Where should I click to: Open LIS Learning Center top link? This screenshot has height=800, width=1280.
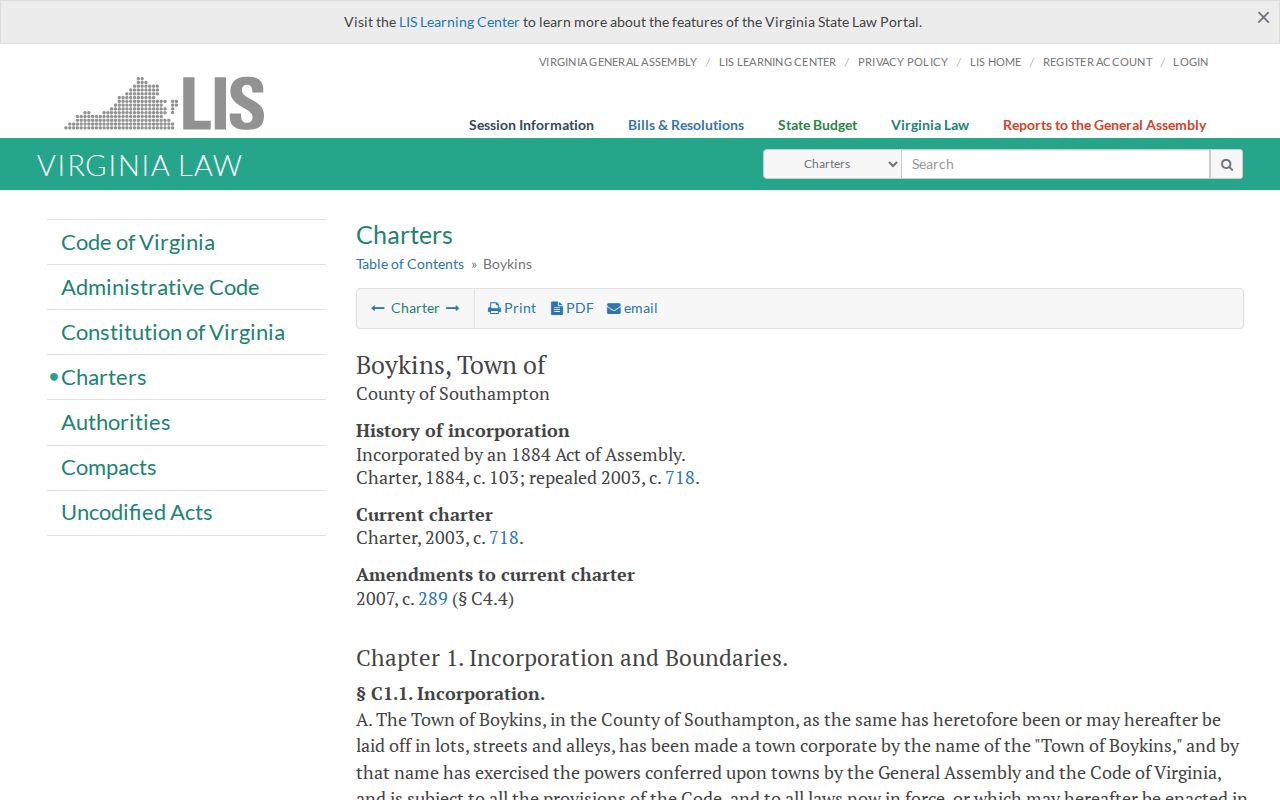pos(777,62)
